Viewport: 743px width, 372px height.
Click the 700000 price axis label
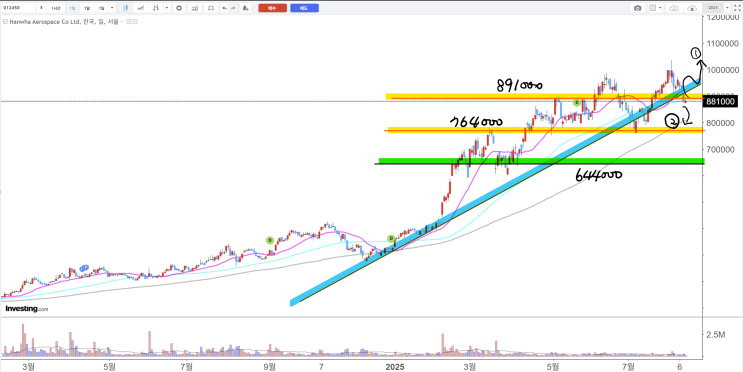[721, 149]
